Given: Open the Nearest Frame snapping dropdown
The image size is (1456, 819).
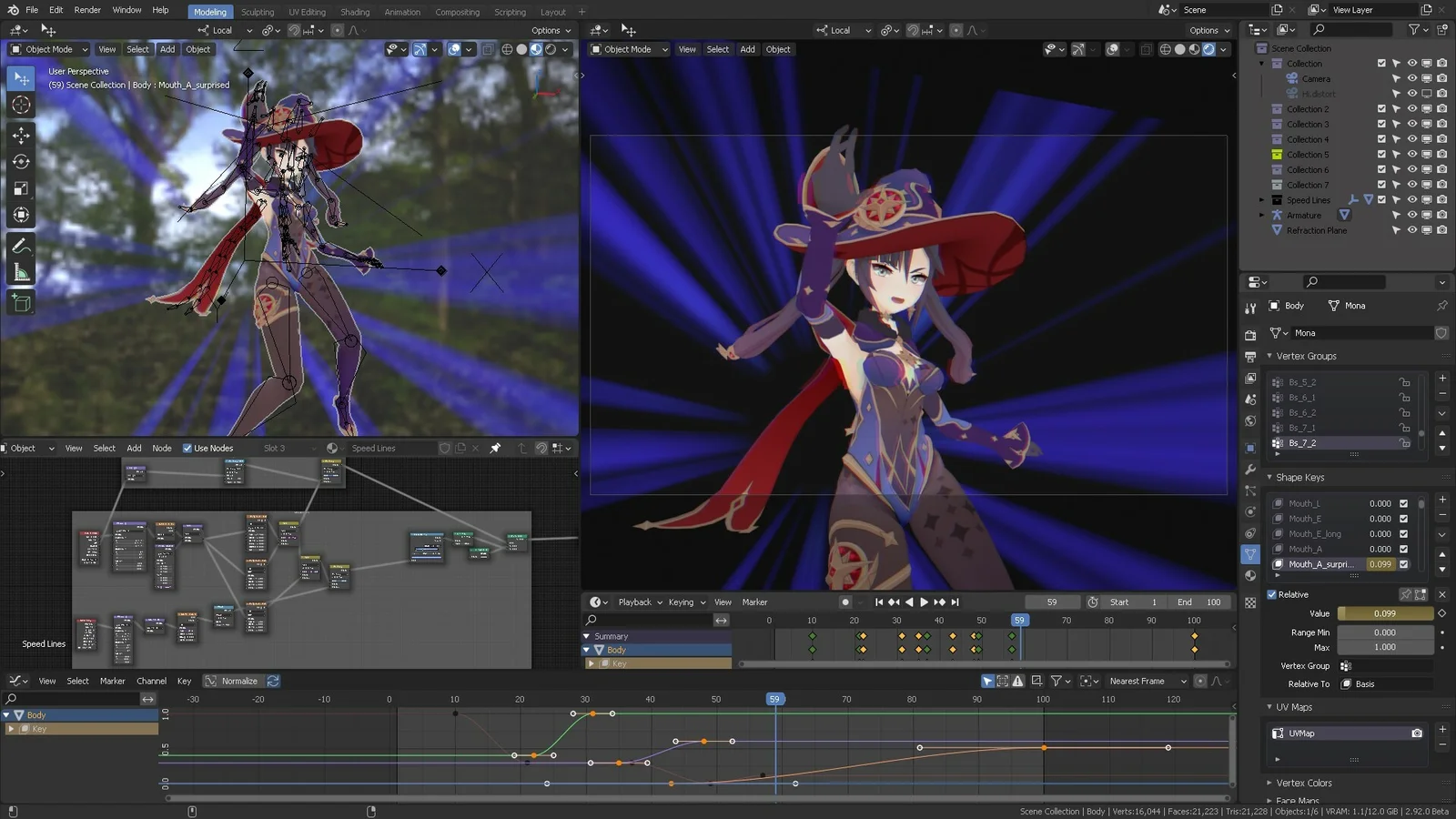Looking at the screenshot, I should pos(1145,681).
